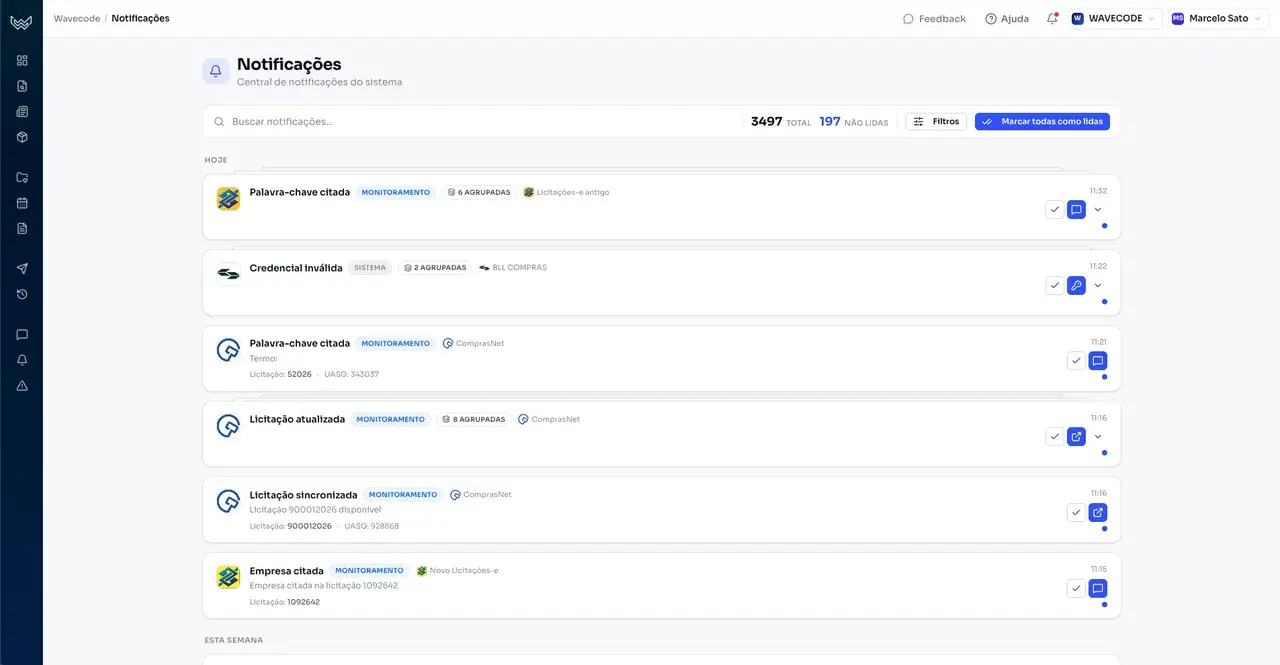Open chat for Palavra-chave citada 11:32 notification
Image resolution: width=1280 pixels, height=665 pixels.
[1076, 210]
